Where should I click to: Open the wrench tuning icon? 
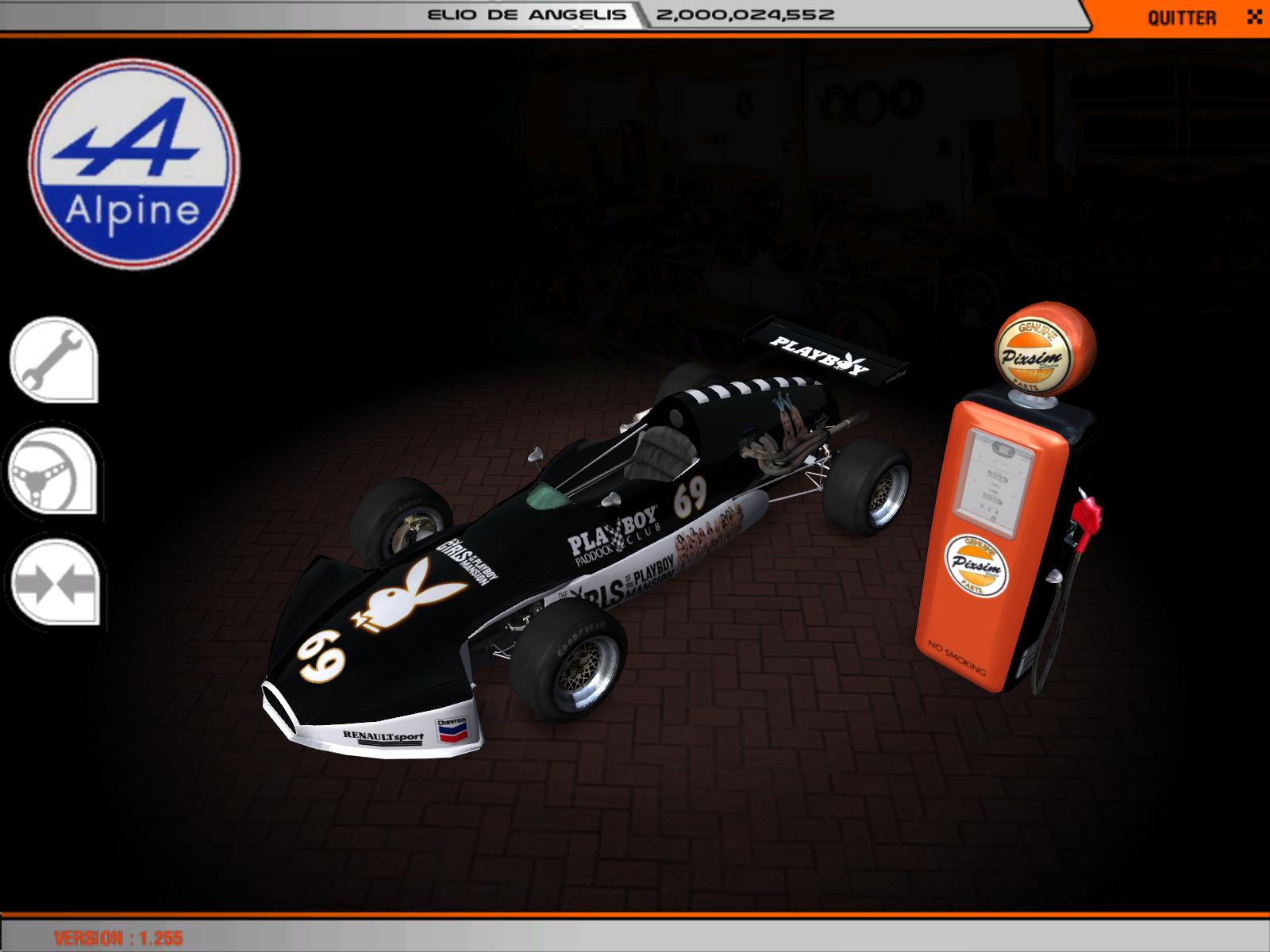pyautogui.click(x=54, y=360)
